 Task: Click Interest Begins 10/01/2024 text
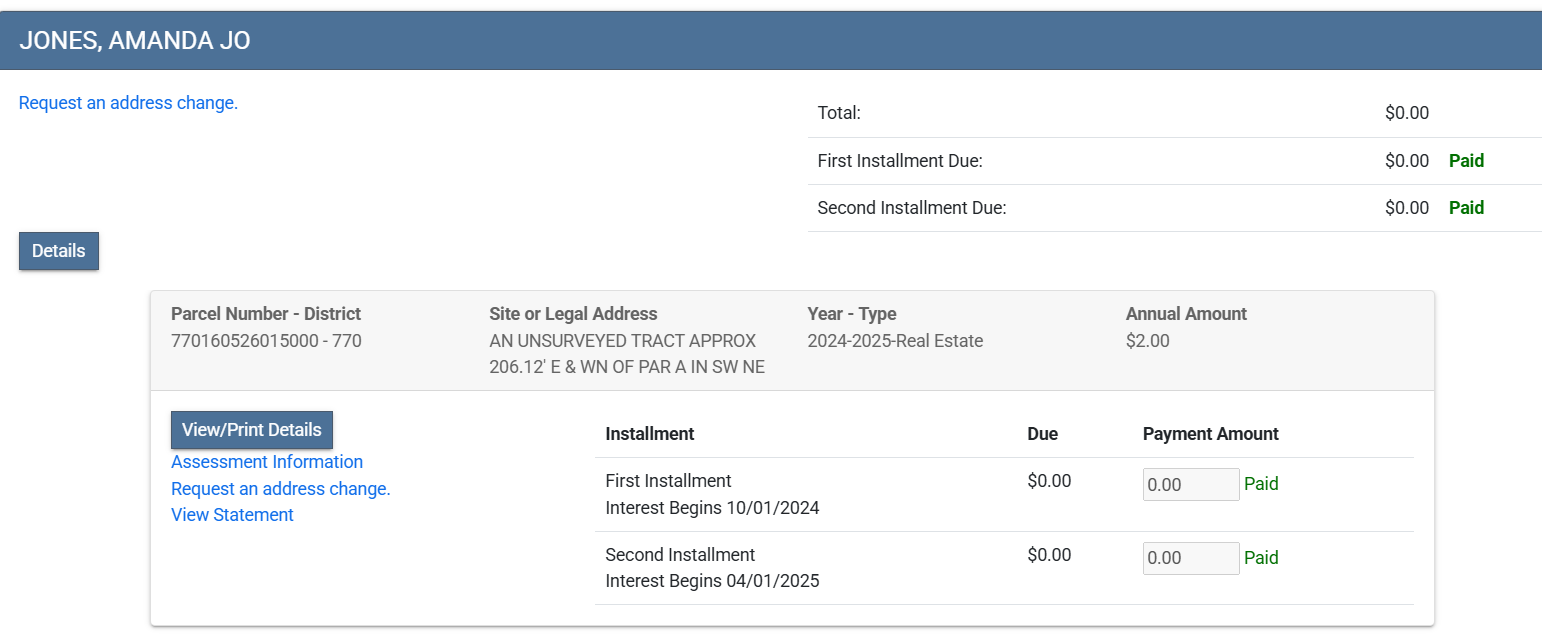coord(712,508)
